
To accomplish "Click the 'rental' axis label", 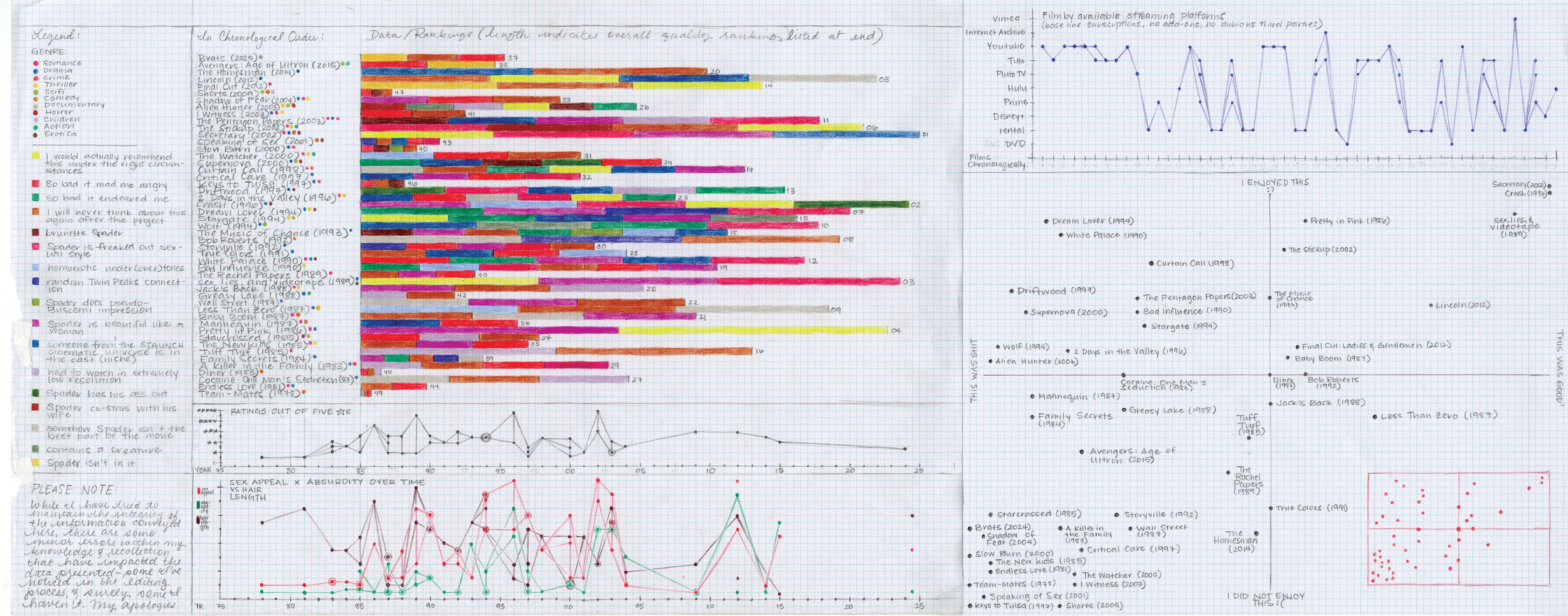I will 1012,130.
